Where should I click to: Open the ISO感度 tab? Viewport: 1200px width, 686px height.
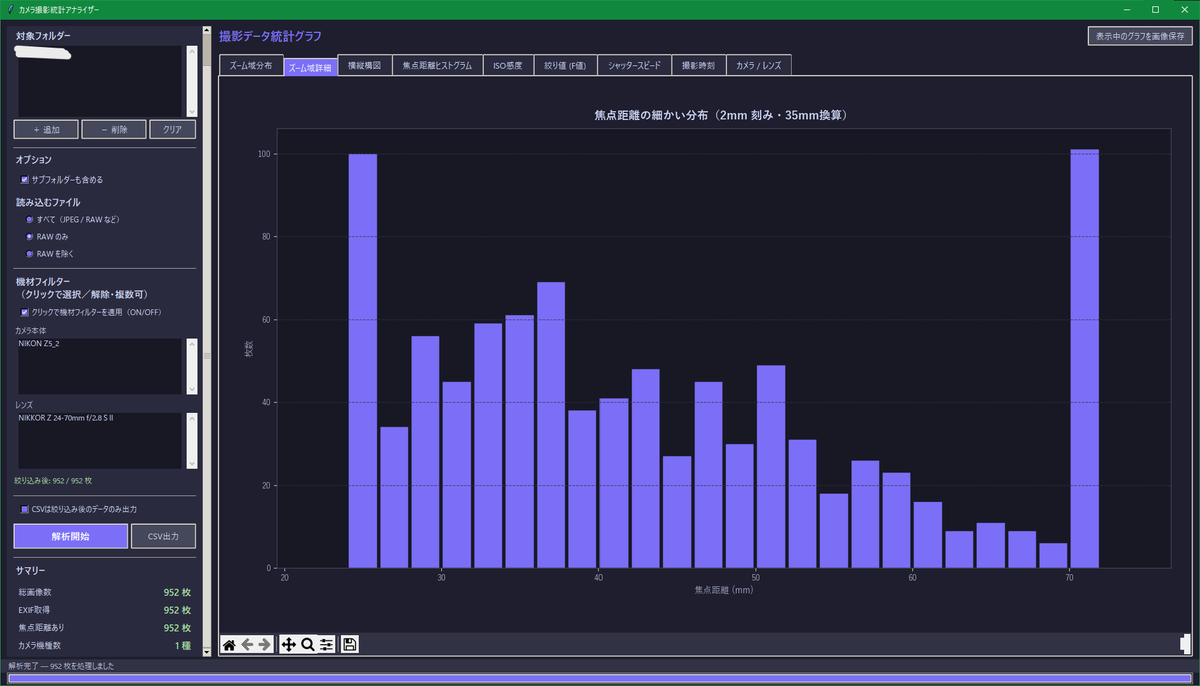coord(508,65)
